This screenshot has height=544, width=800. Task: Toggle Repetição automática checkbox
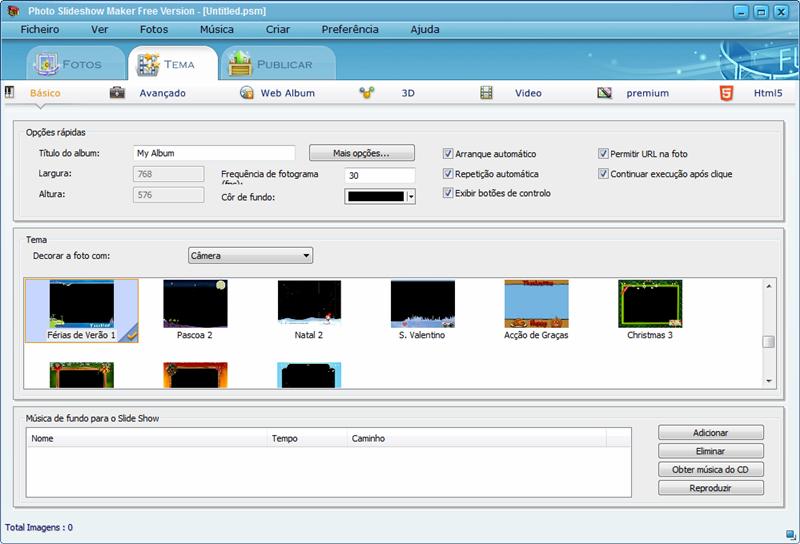[x=447, y=174]
